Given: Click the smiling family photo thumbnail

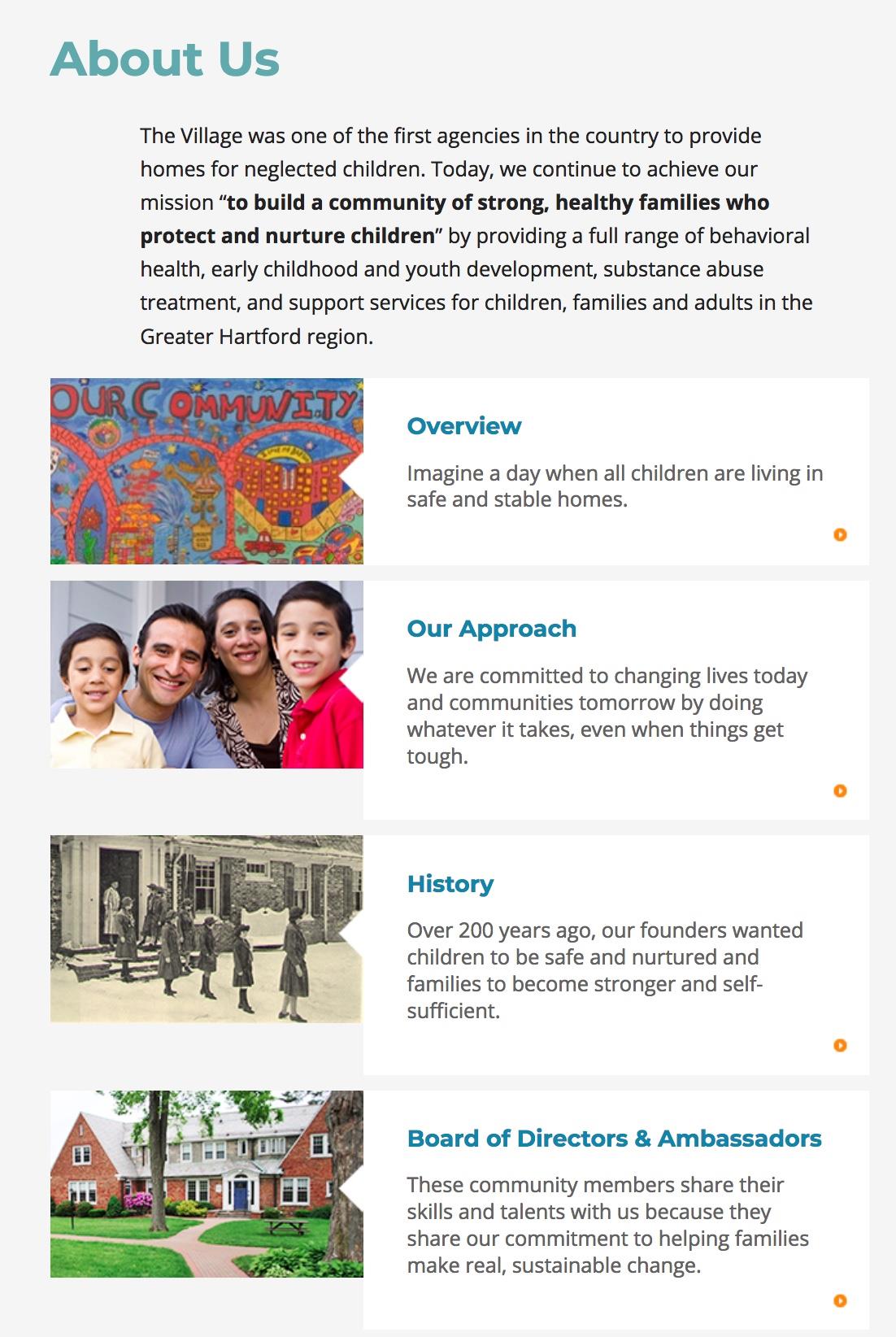Looking at the screenshot, I should [207, 674].
